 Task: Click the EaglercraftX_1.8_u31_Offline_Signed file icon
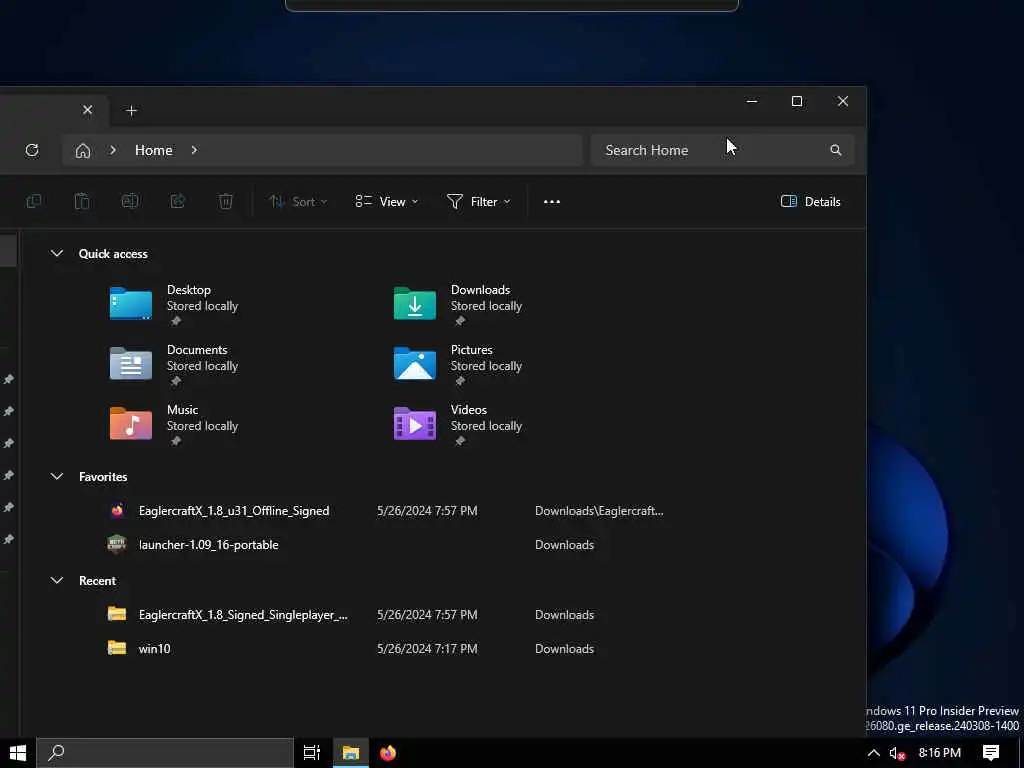tap(117, 511)
